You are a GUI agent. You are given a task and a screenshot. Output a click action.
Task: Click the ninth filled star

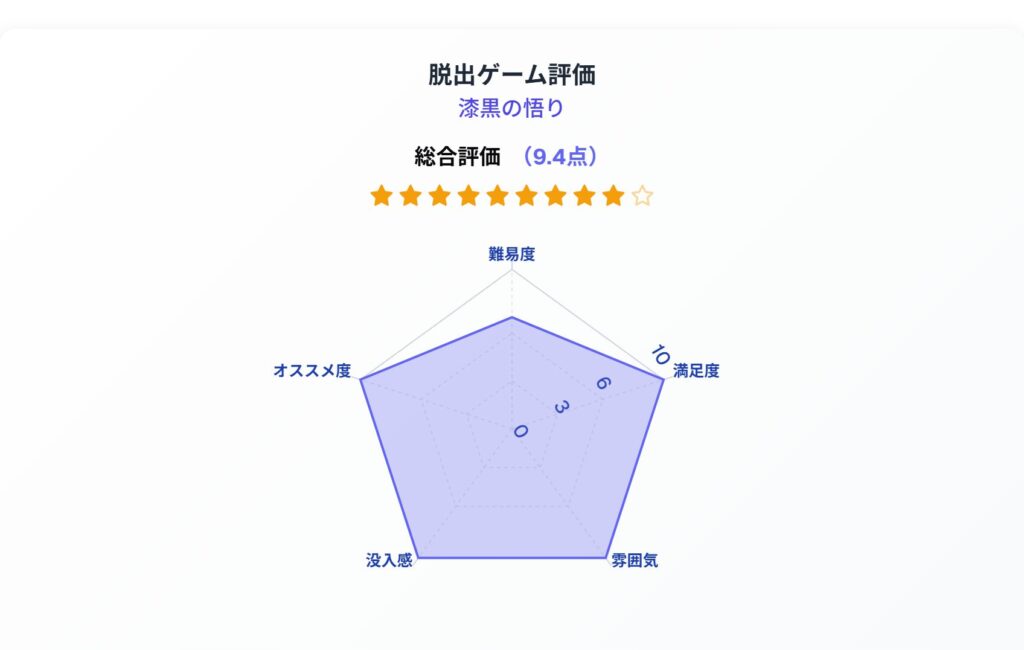point(613,195)
